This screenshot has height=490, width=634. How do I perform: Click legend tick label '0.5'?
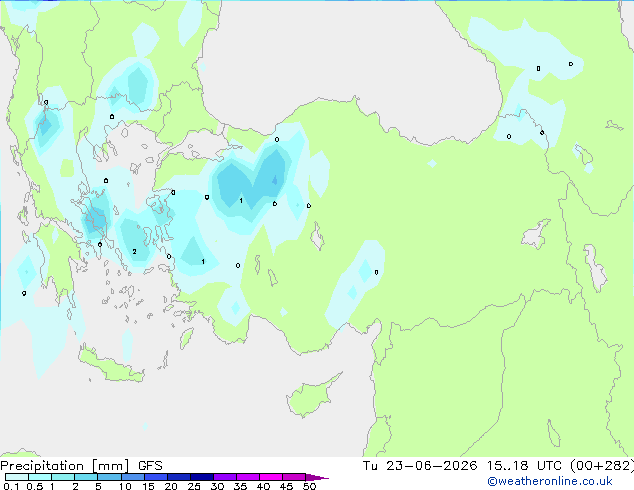[34, 486]
